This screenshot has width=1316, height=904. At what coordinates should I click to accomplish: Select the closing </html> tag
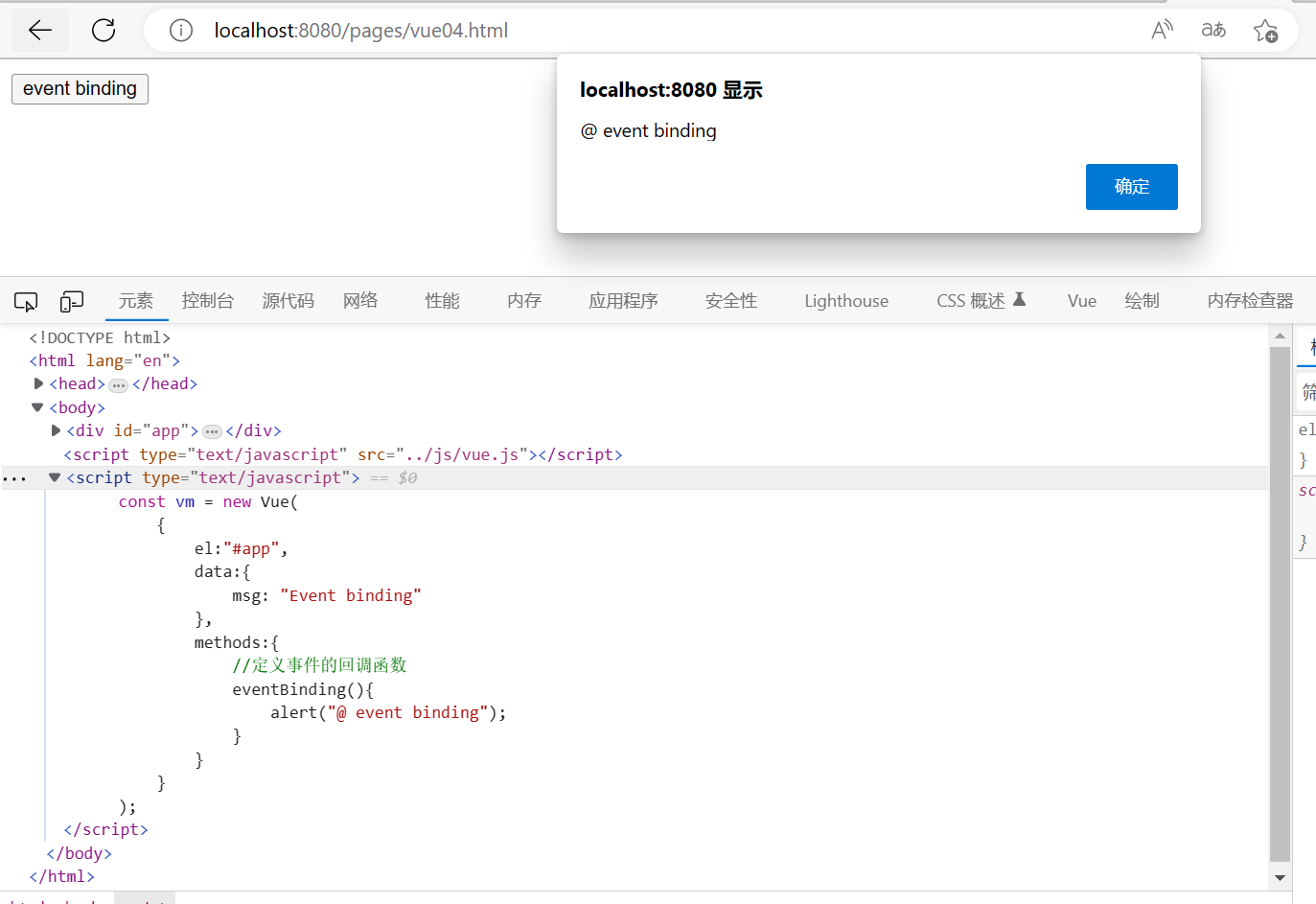coord(61,876)
